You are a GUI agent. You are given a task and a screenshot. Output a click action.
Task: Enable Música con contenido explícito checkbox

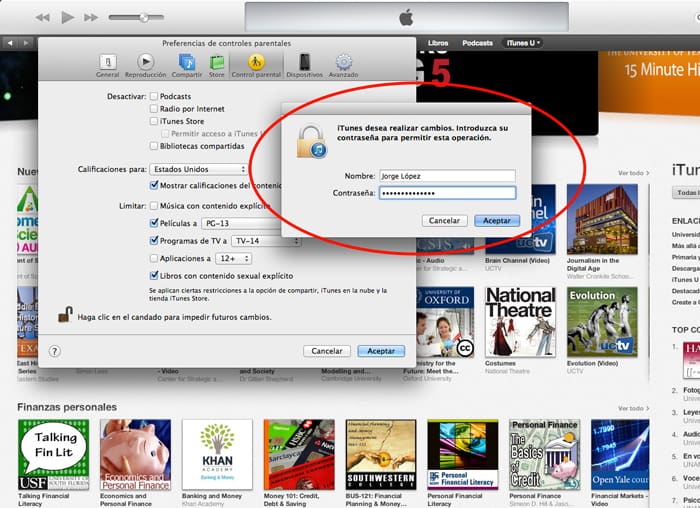click(x=154, y=206)
